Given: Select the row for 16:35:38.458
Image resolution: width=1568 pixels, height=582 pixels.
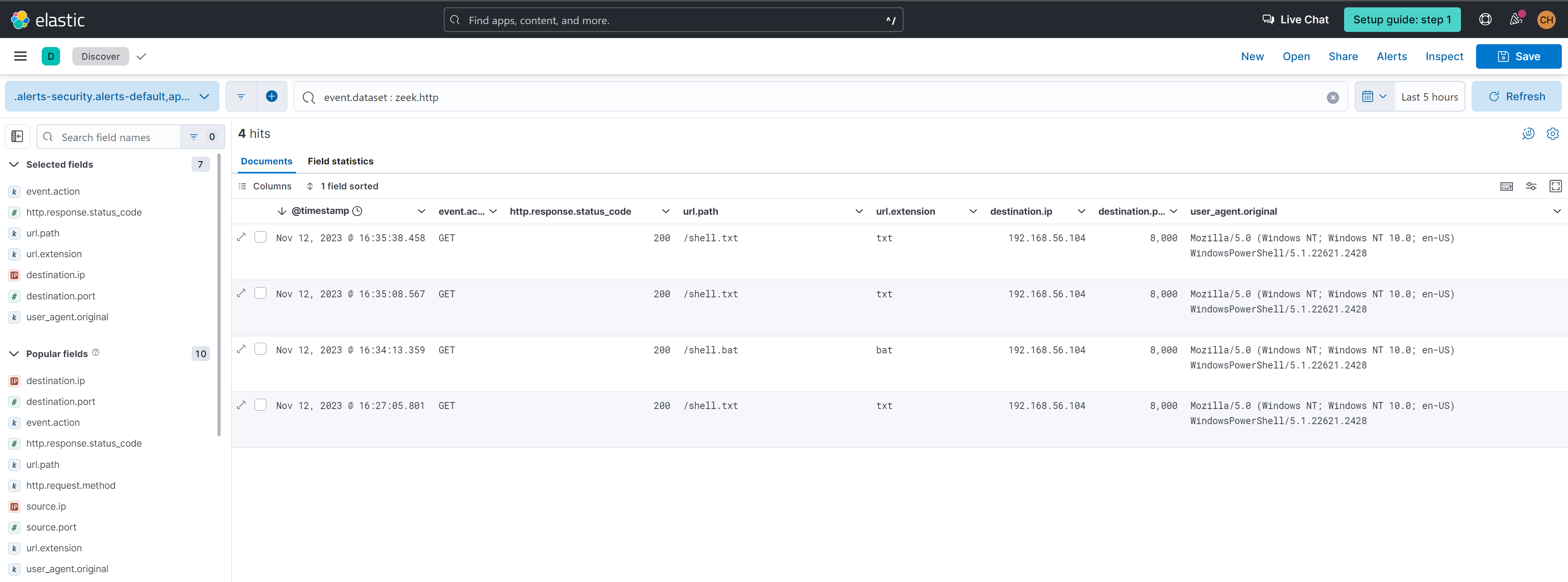Looking at the screenshot, I should tap(261, 237).
